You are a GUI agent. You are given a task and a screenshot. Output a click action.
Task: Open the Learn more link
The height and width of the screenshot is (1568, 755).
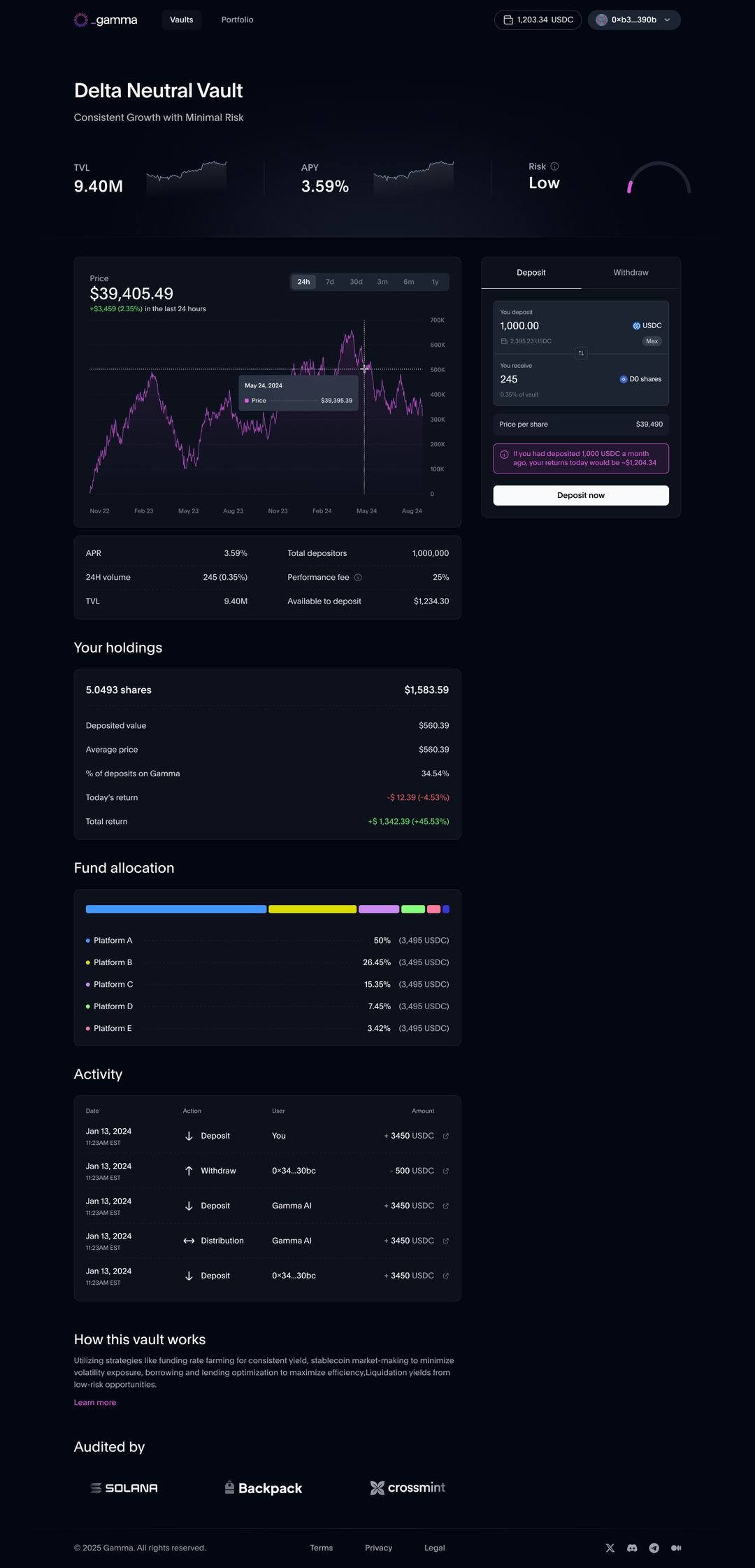click(x=95, y=1402)
